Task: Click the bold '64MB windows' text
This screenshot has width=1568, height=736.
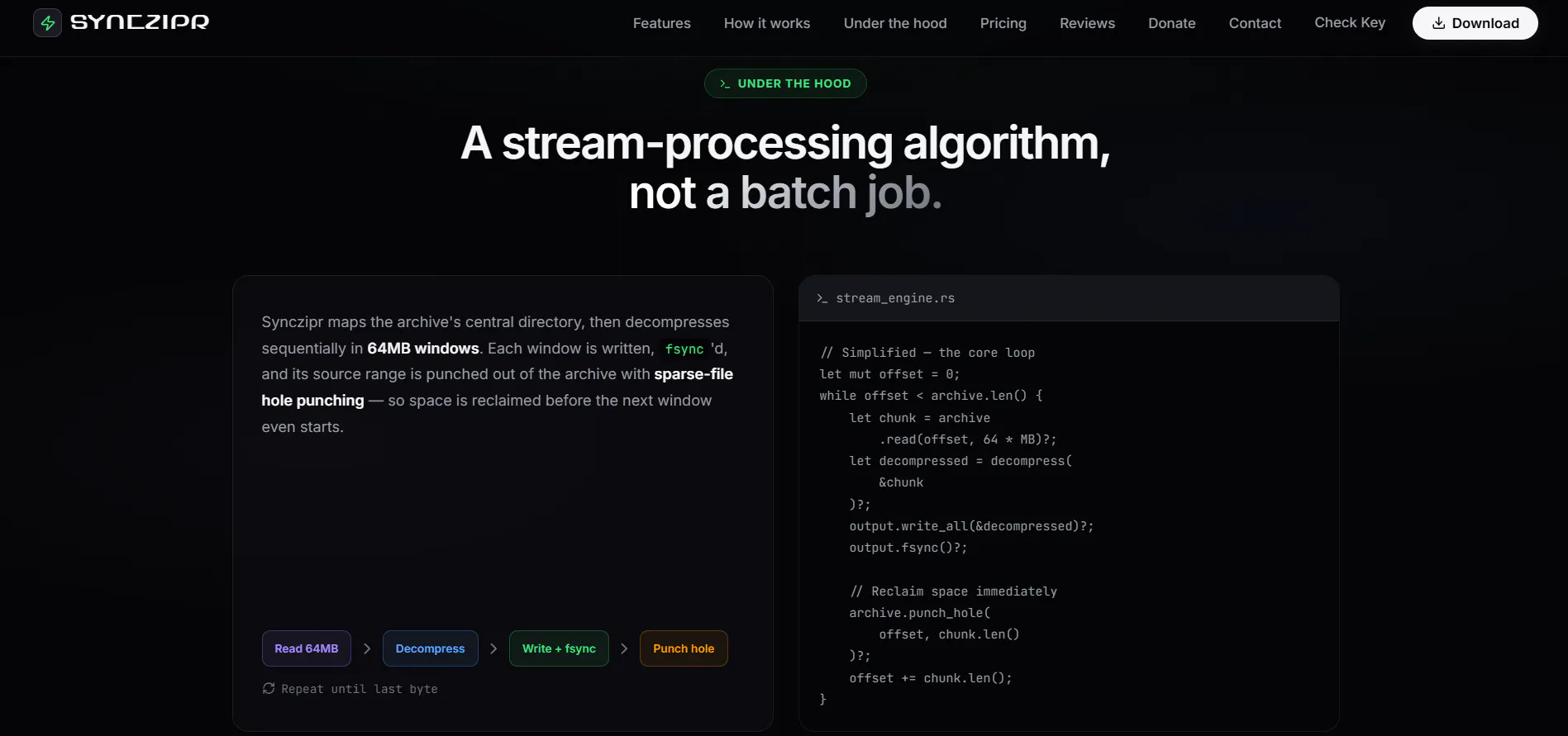Action: (423, 349)
